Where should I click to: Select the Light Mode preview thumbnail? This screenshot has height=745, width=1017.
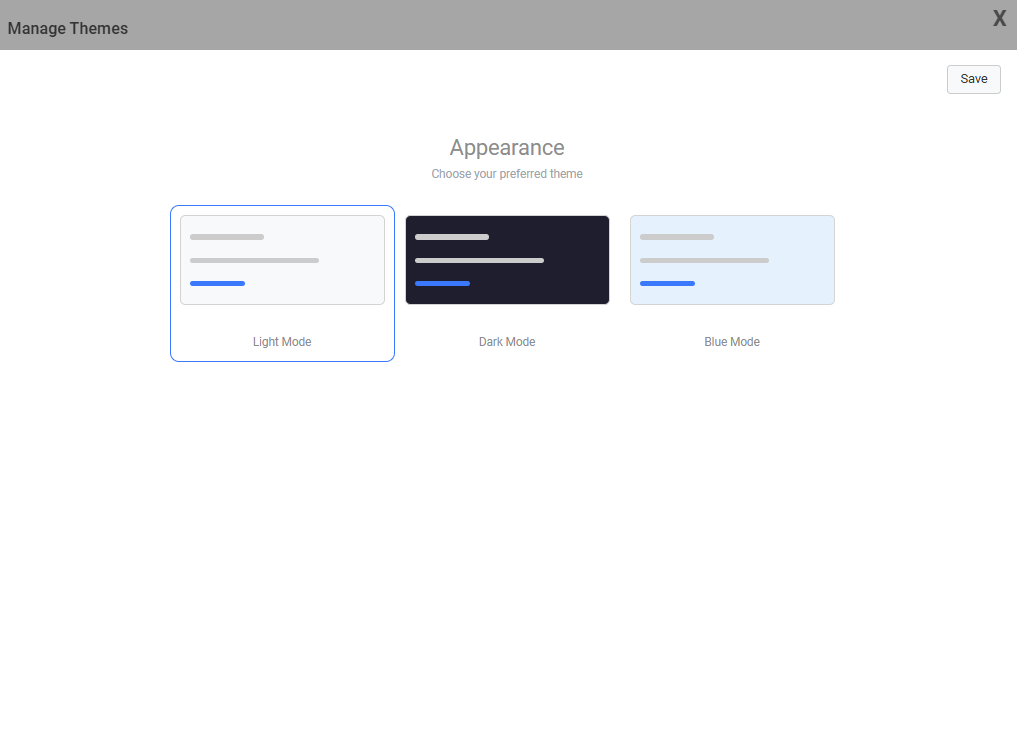[282, 260]
